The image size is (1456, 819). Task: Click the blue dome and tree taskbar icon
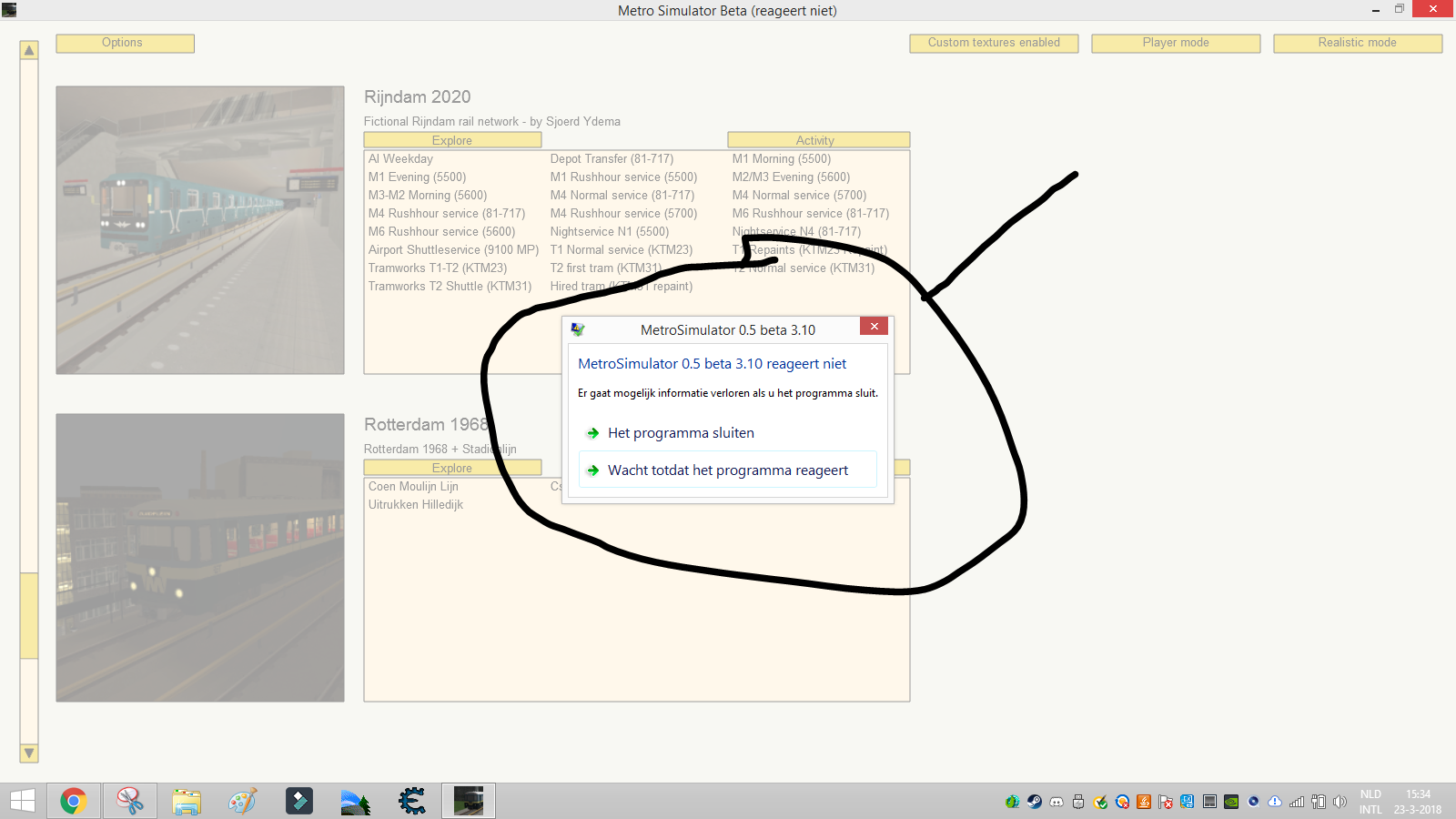pyautogui.click(x=356, y=802)
